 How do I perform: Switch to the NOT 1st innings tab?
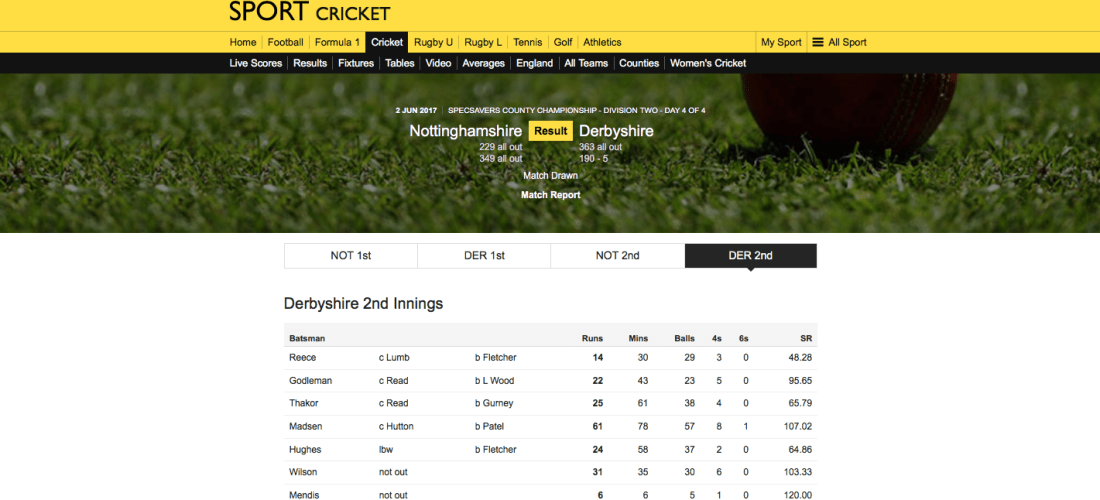350,256
